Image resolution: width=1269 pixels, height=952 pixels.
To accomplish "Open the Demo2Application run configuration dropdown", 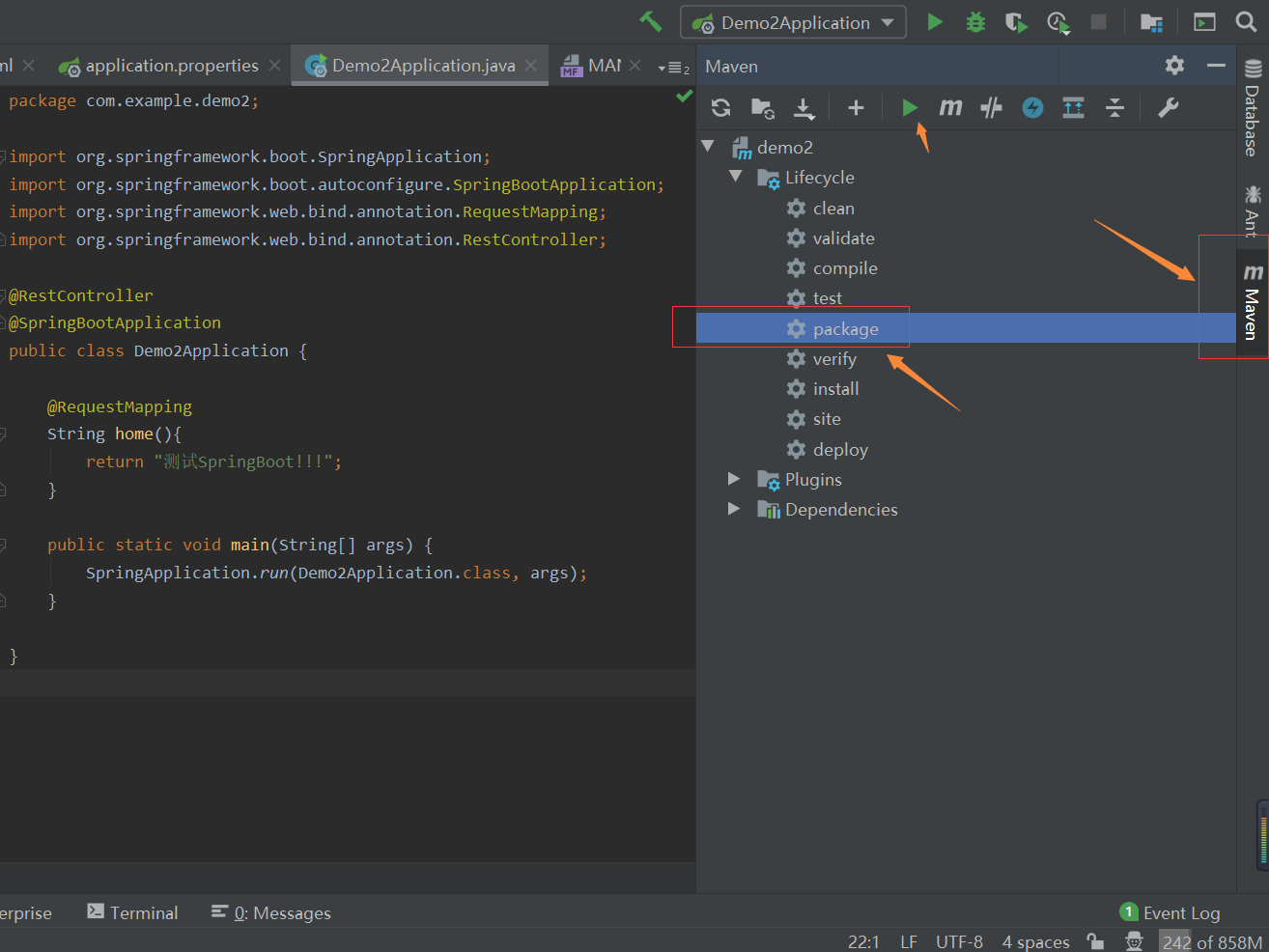I will [x=793, y=22].
